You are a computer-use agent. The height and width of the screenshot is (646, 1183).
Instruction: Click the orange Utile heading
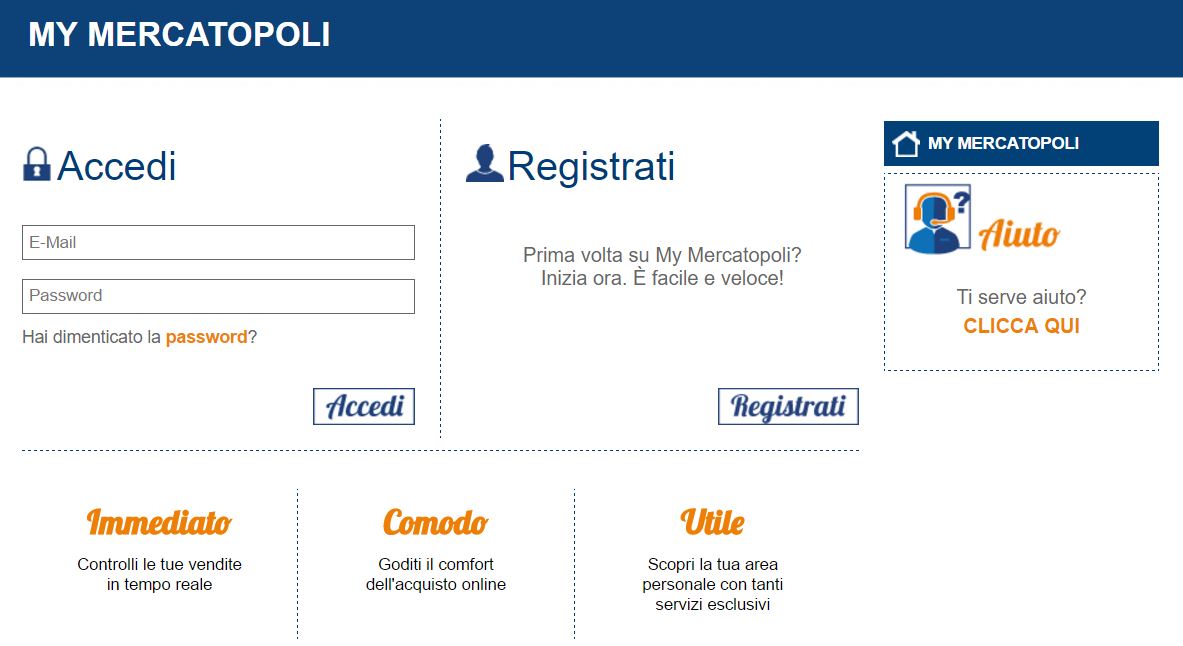(712, 522)
